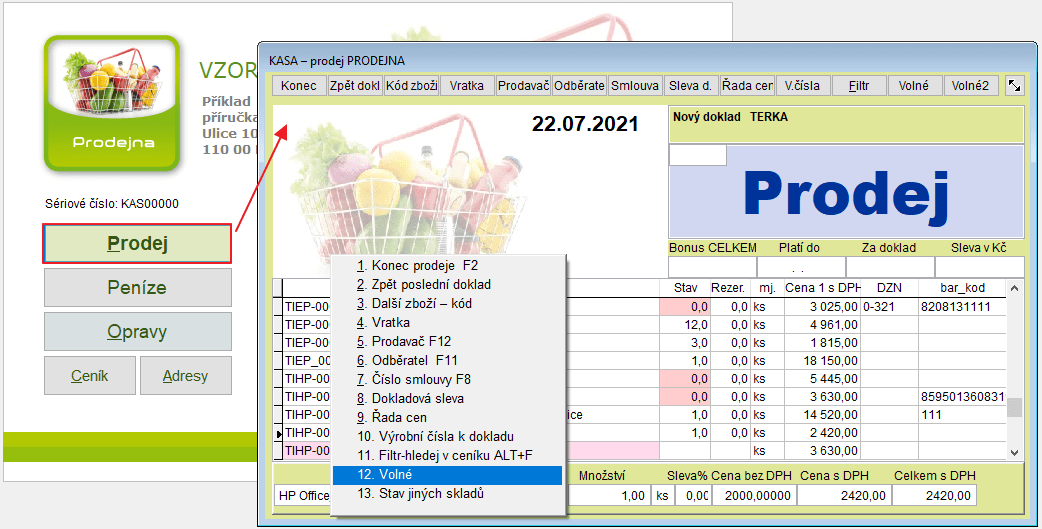Choose 4. Vratka in context menu

447,323
